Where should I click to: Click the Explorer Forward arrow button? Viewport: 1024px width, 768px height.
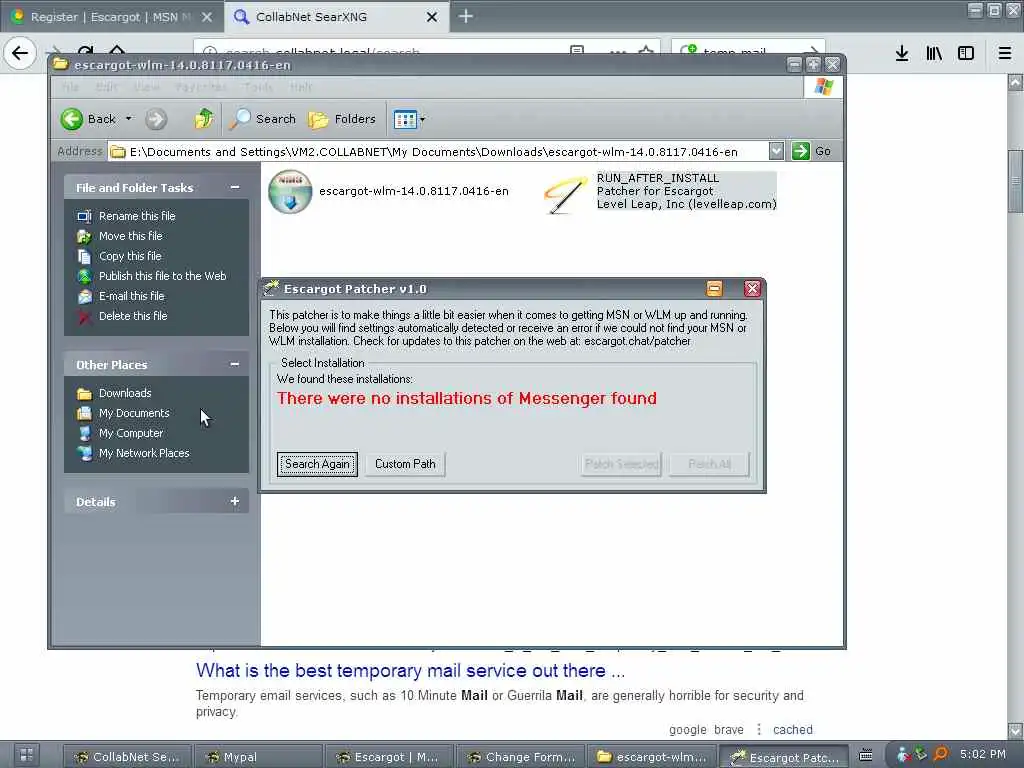tap(156, 119)
